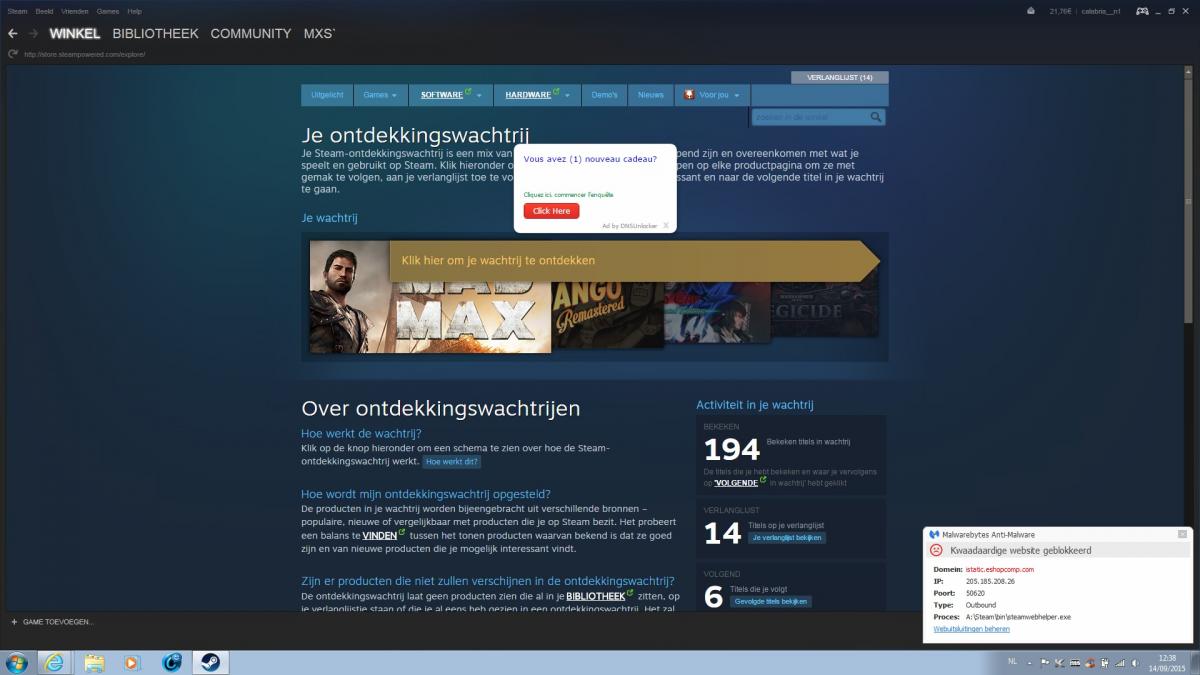
Task: Open Windows Explorer folder on taskbar
Action: pyautogui.click(x=94, y=662)
